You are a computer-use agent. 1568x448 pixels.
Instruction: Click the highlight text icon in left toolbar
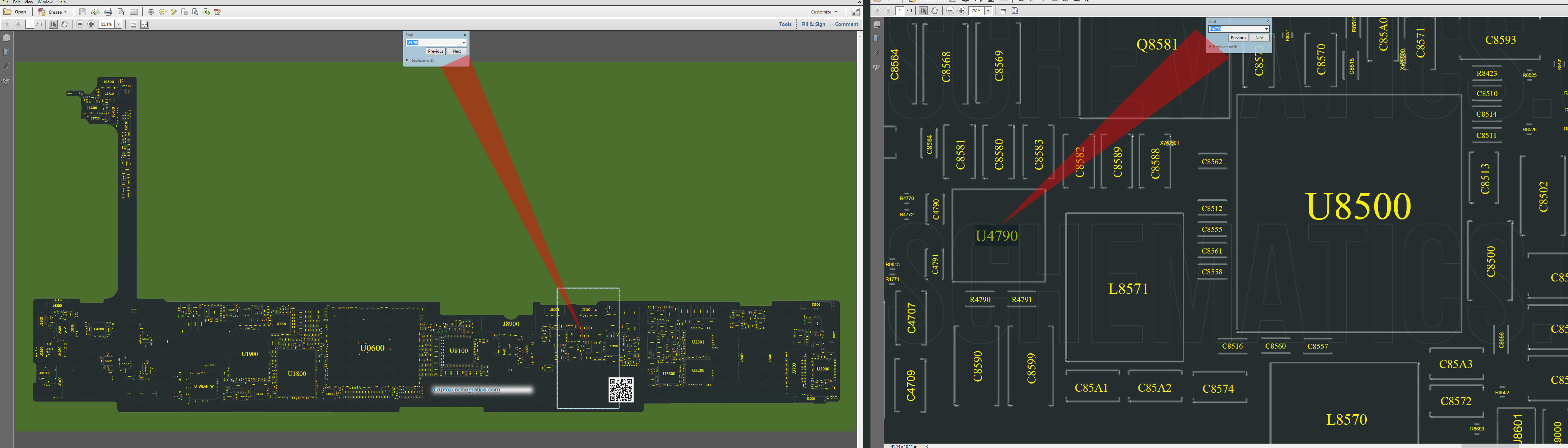coord(174,12)
